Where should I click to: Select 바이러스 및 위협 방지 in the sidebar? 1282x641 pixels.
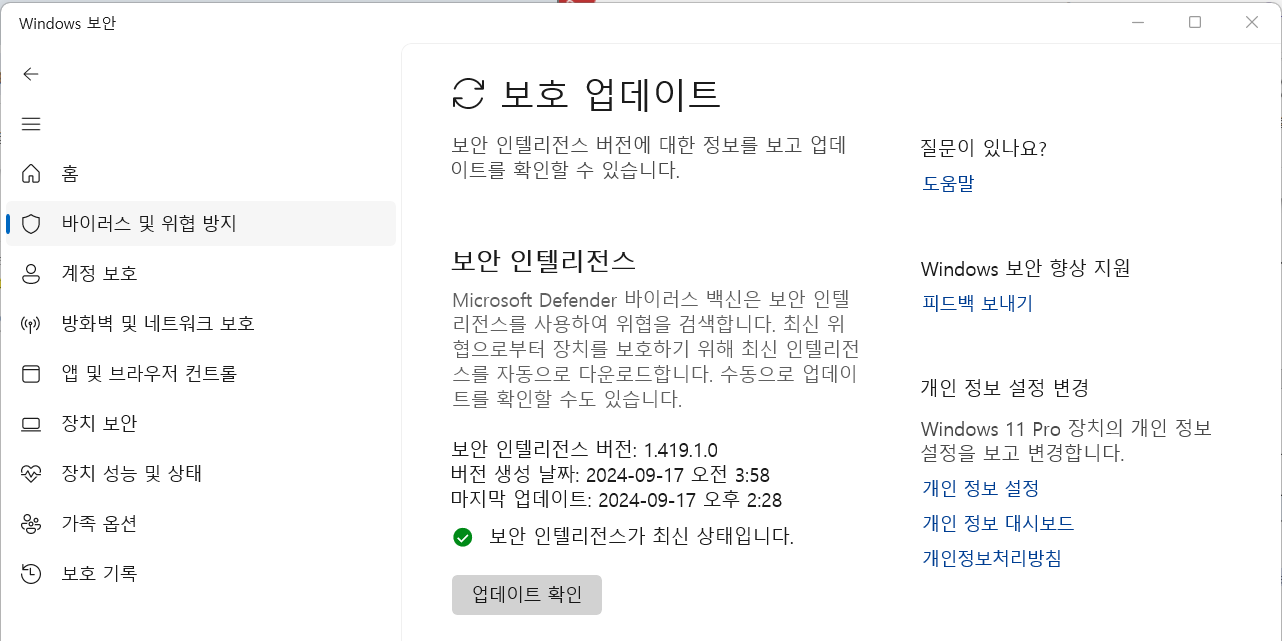tap(201, 224)
